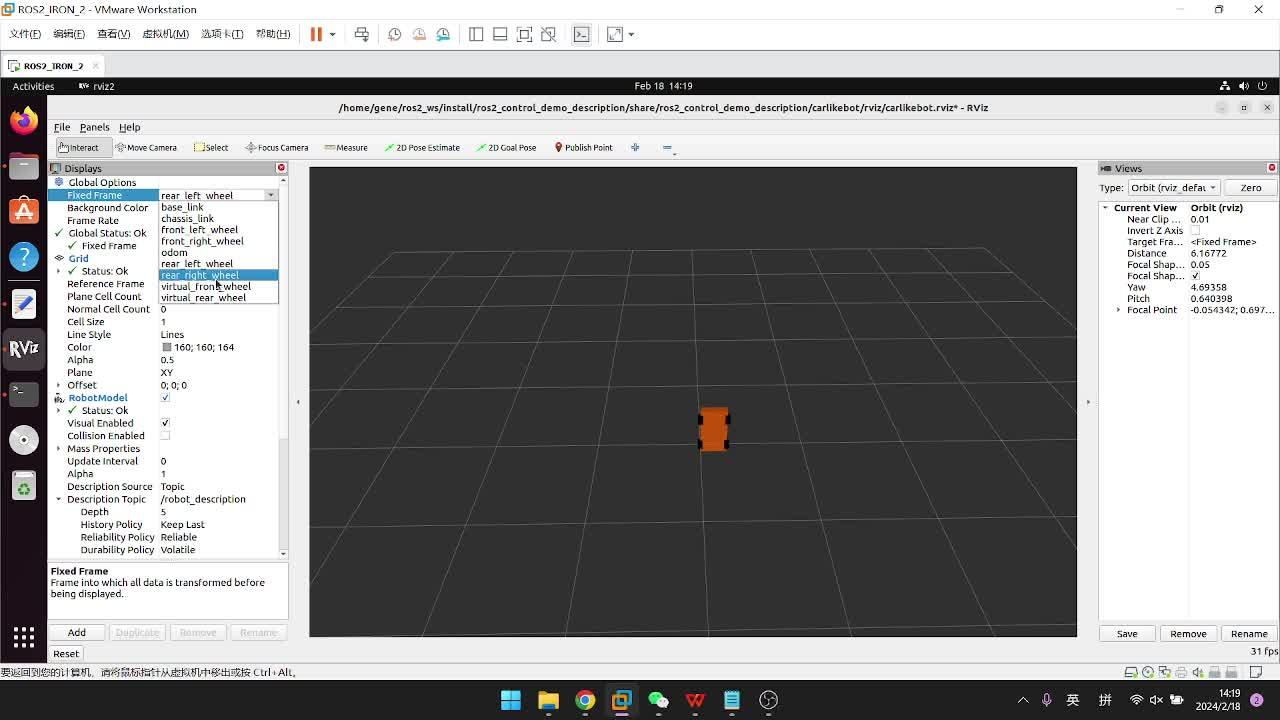Open the view Type dropdown
The height and width of the screenshot is (720, 1280).
1173,188
